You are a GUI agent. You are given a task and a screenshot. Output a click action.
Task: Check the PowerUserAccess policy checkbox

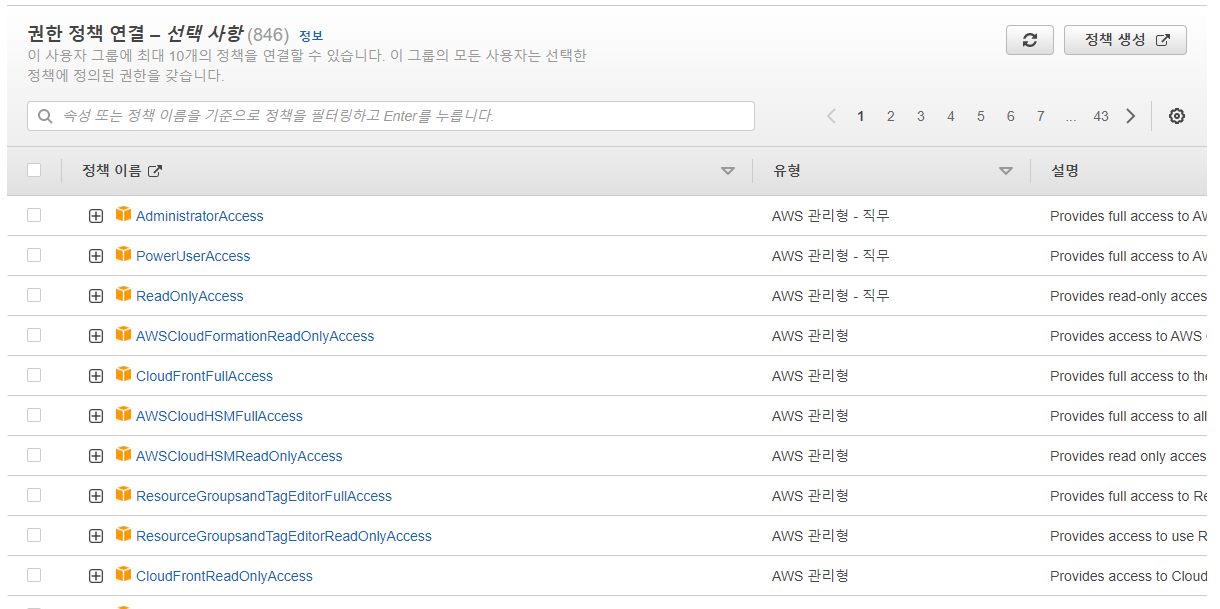[x=34, y=255]
